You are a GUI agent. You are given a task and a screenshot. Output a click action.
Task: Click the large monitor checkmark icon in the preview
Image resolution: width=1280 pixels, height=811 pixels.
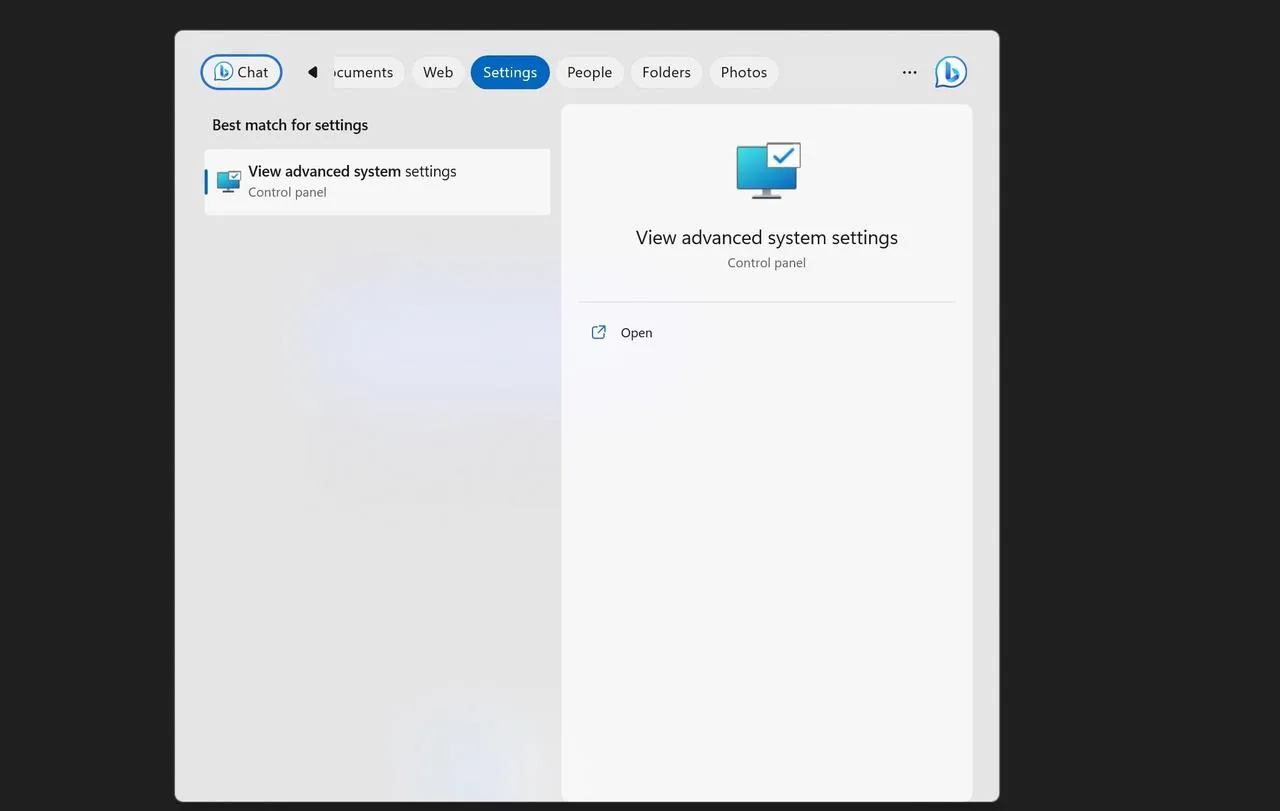click(x=767, y=170)
